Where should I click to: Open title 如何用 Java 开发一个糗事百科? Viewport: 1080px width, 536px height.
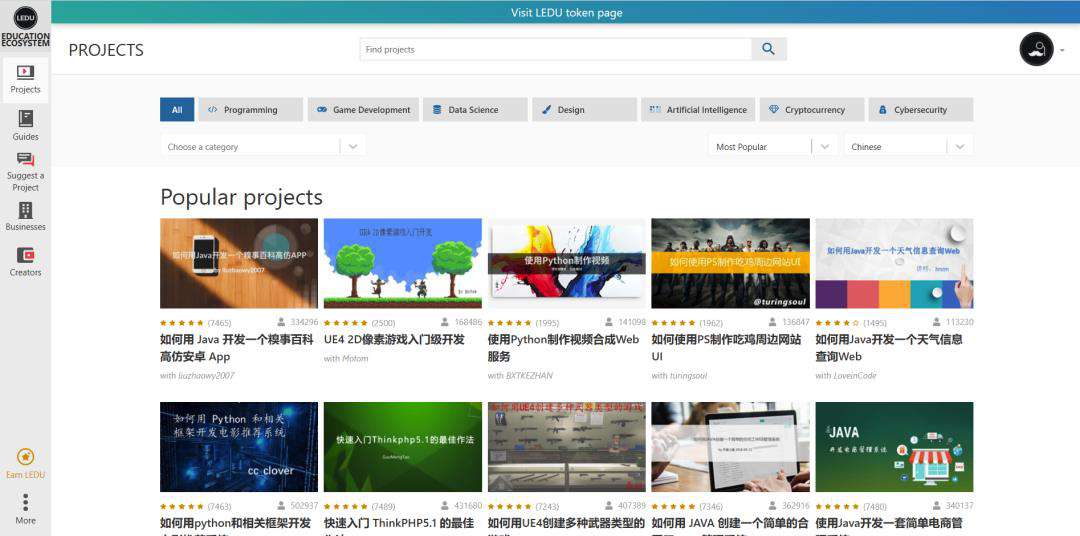coord(236,348)
